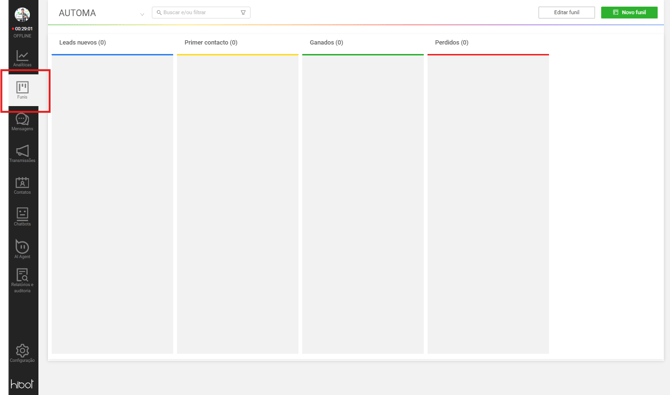Click the Buscar e/ou filtrar field

pyautogui.click(x=201, y=12)
